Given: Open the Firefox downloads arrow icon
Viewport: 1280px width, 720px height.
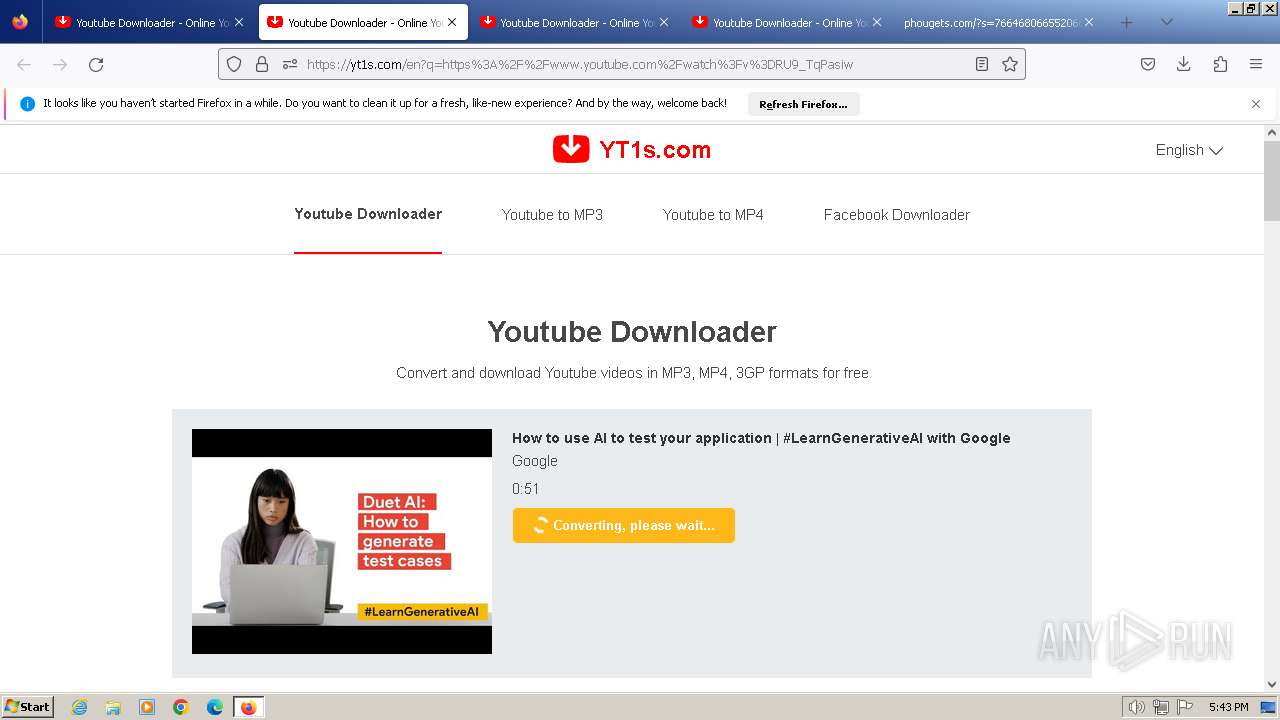Looking at the screenshot, I should (1184, 64).
